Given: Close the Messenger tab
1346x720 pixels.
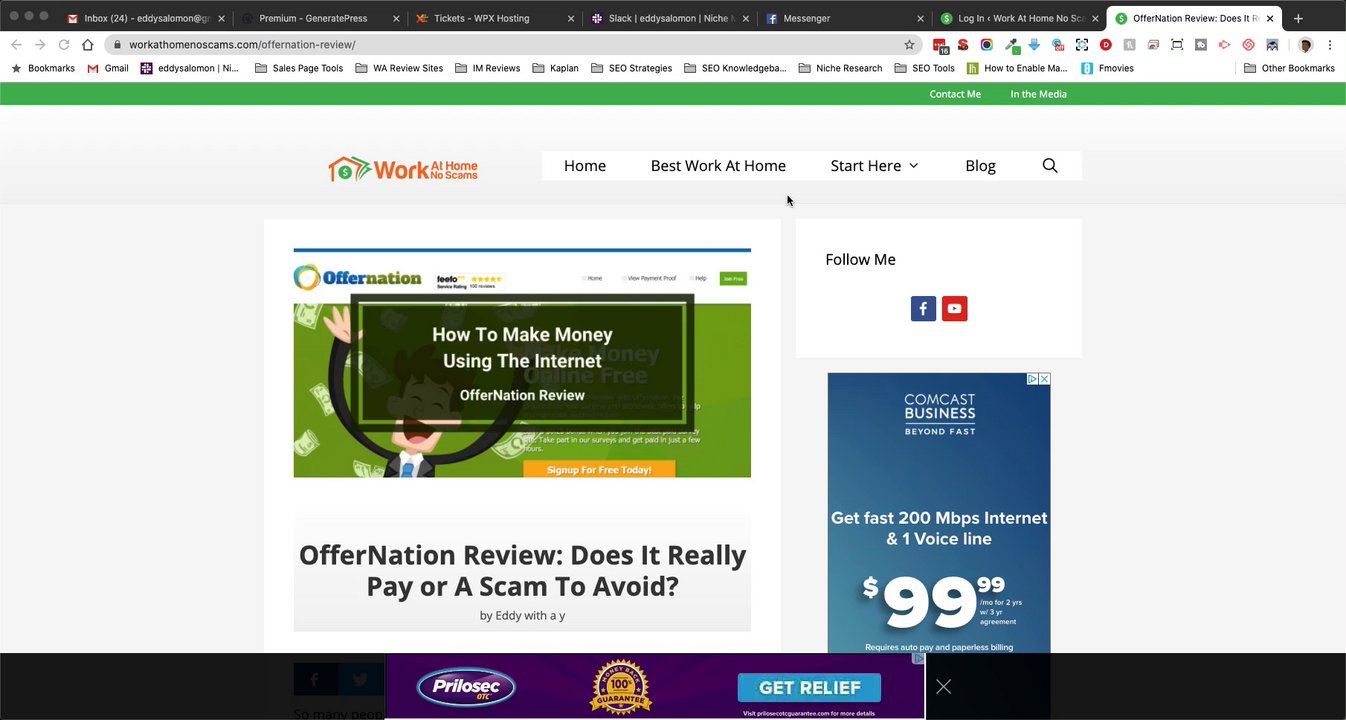Looking at the screenshot, I should tap(920, 18).
